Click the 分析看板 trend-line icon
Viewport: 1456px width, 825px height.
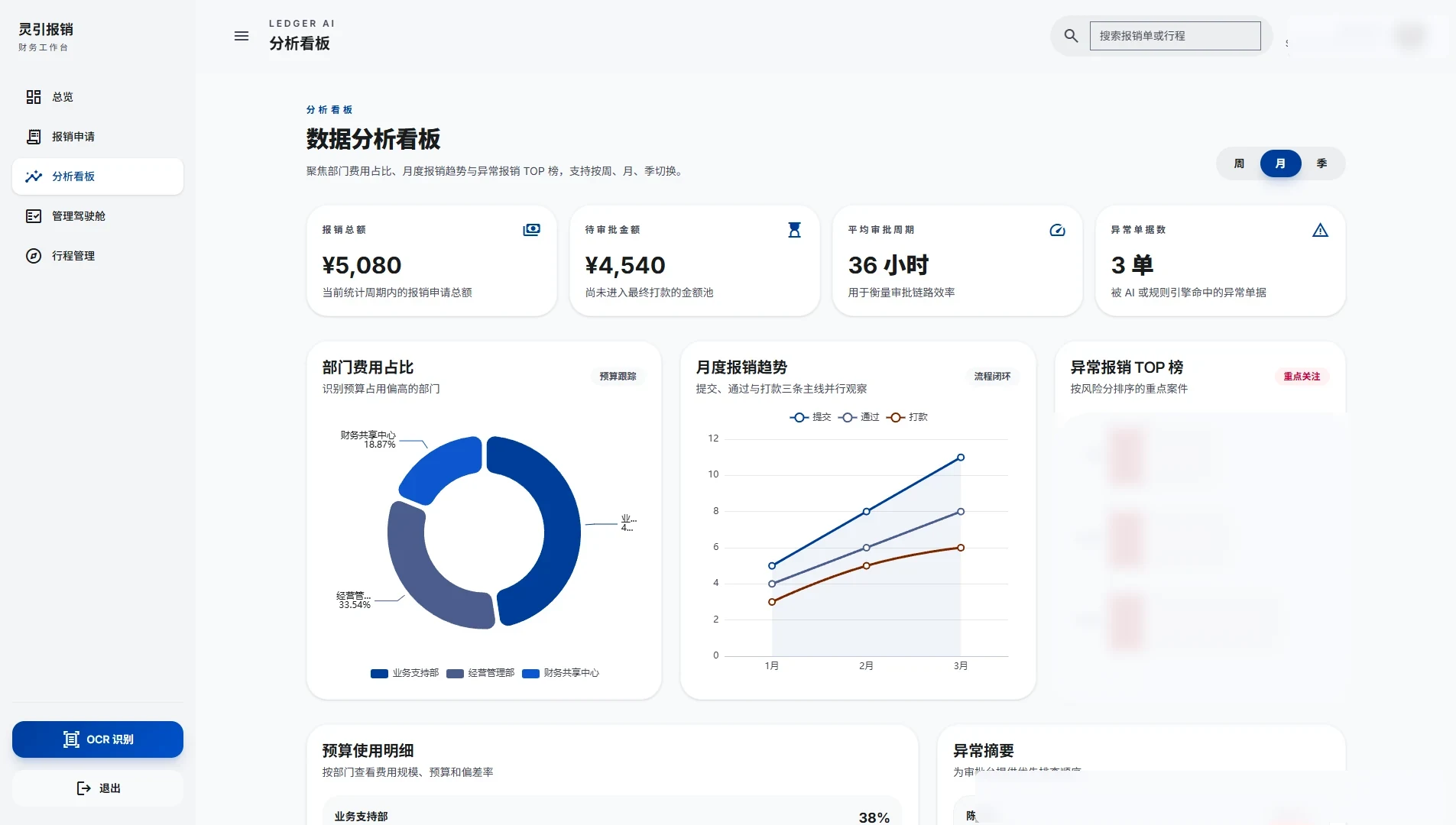coord(34,176)
